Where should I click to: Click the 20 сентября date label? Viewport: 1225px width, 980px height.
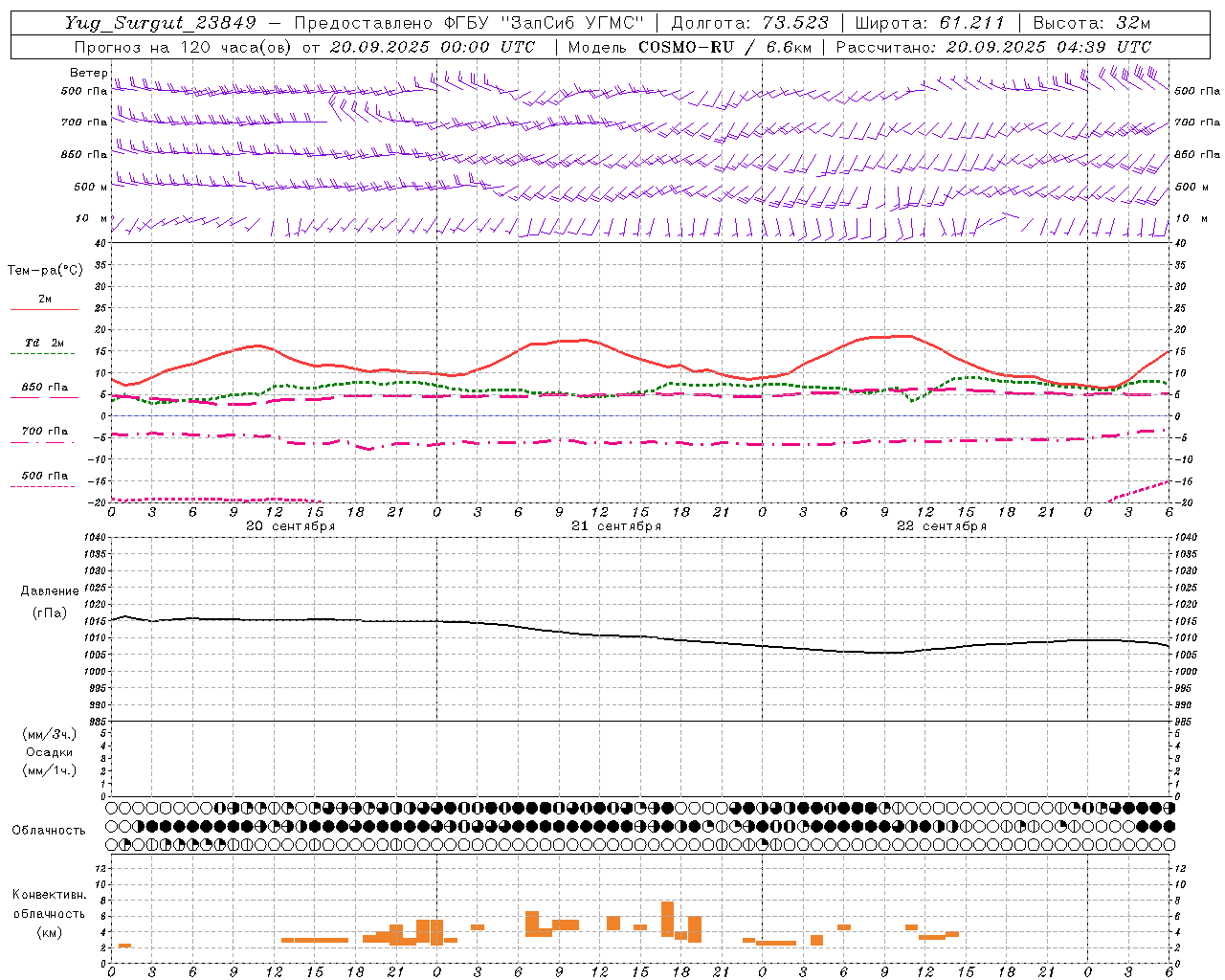290,526
